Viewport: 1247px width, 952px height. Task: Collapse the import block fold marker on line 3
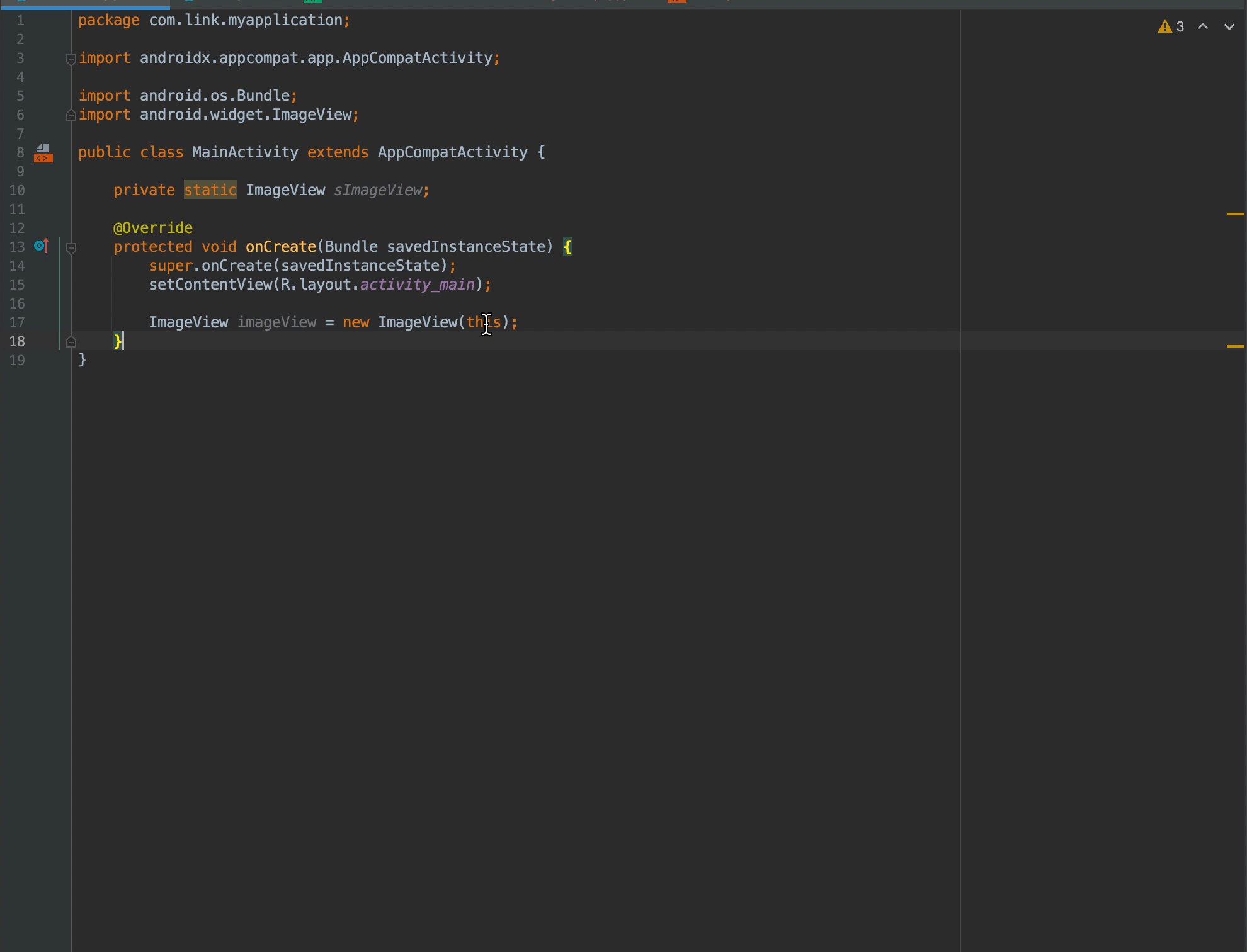coord(71,59)
